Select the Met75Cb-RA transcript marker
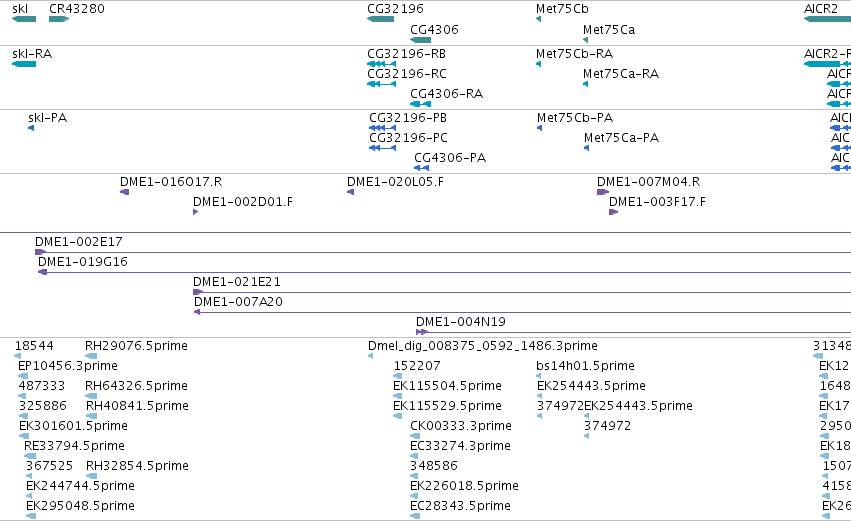Screen dimensions: 851x521 (x=538, y=64)
